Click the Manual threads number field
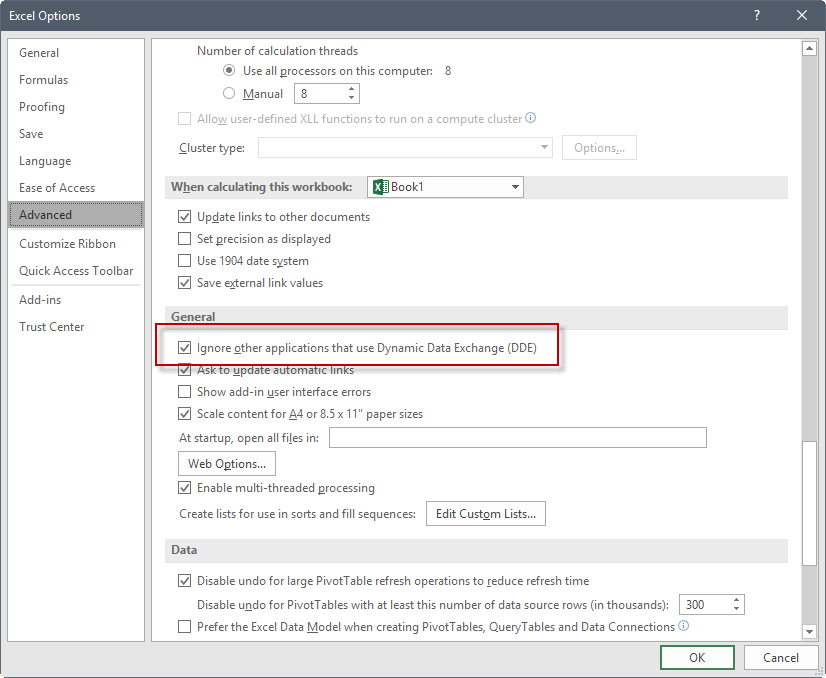 tap(320, 94)
